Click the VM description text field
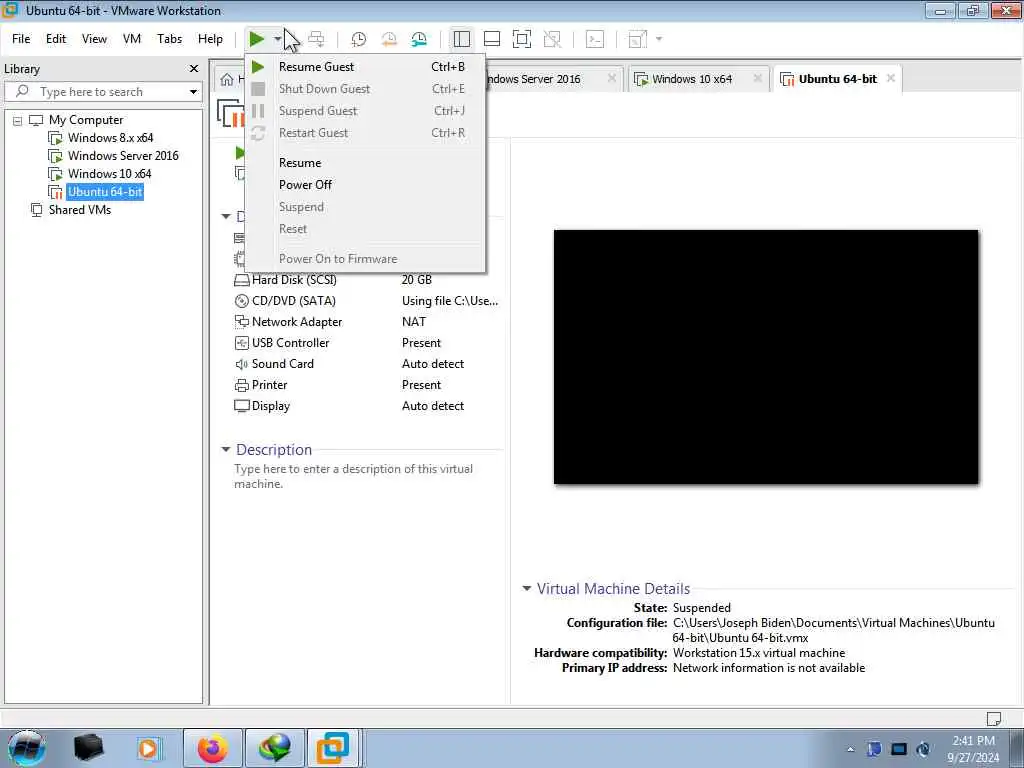 (x=354, y=476)
